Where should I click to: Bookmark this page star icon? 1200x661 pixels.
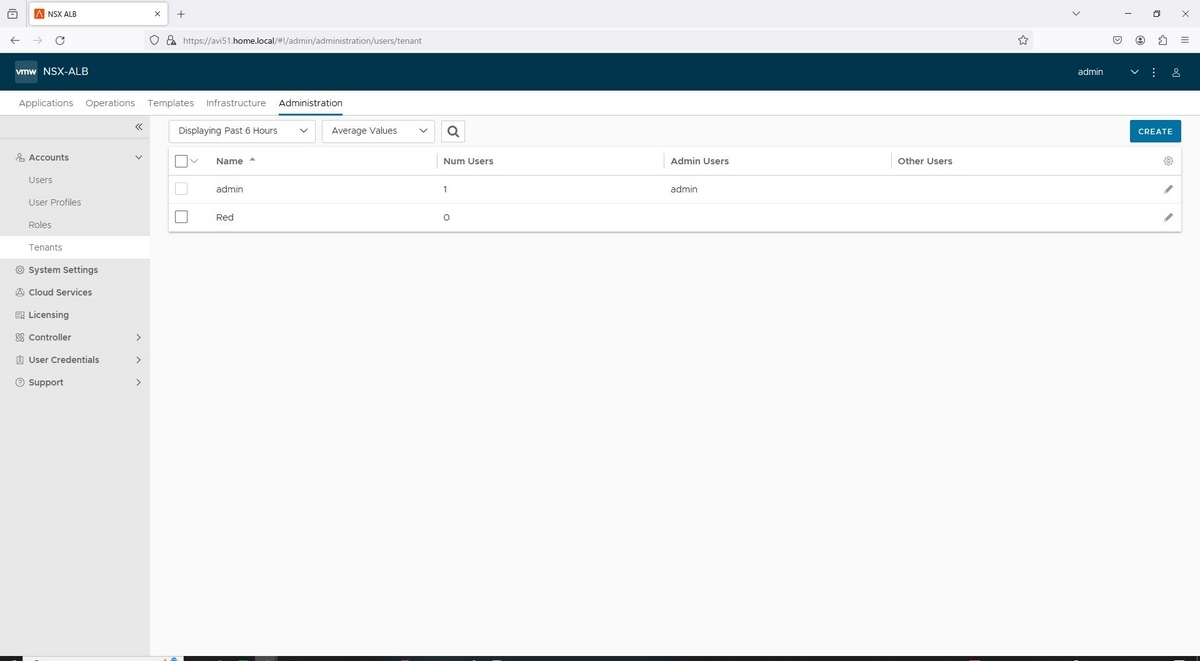tap(1023, 40)
